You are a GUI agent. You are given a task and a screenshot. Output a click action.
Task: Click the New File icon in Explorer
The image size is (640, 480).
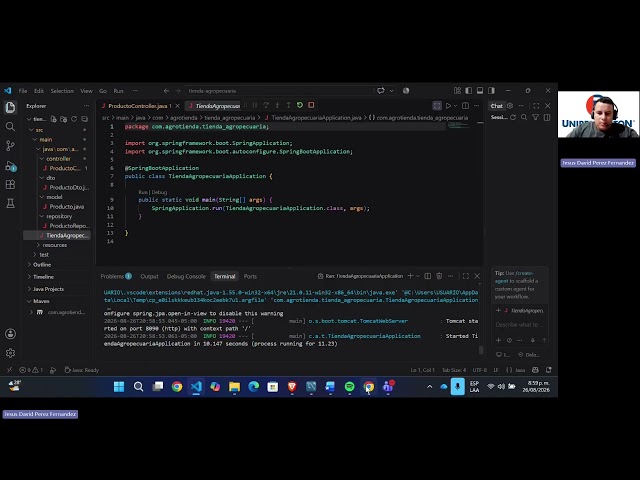pos(53,119)
